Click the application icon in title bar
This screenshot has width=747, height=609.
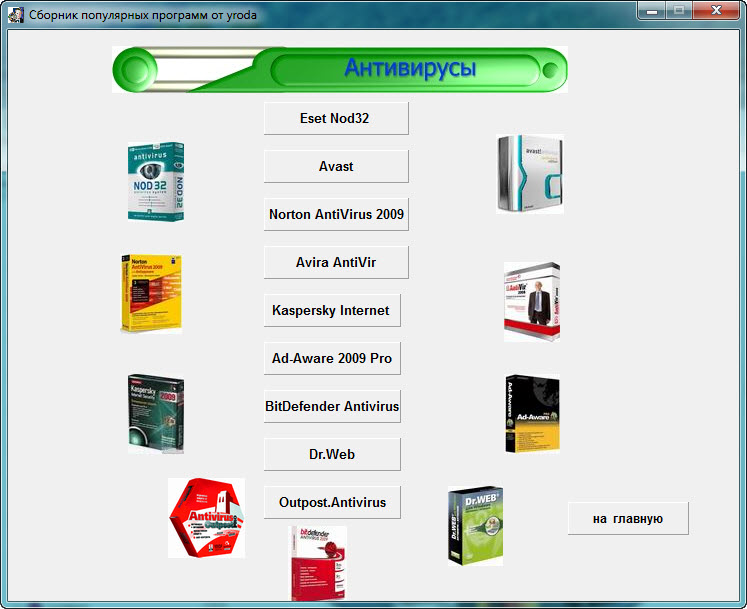point(15,15)
